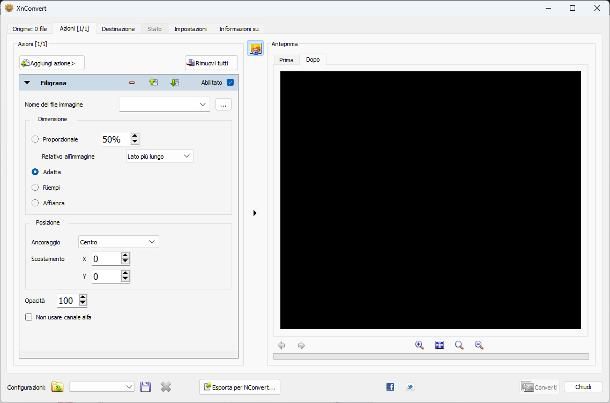Delete the selected configuration
This screenshot has width=610, height=403.
[166, 387]
